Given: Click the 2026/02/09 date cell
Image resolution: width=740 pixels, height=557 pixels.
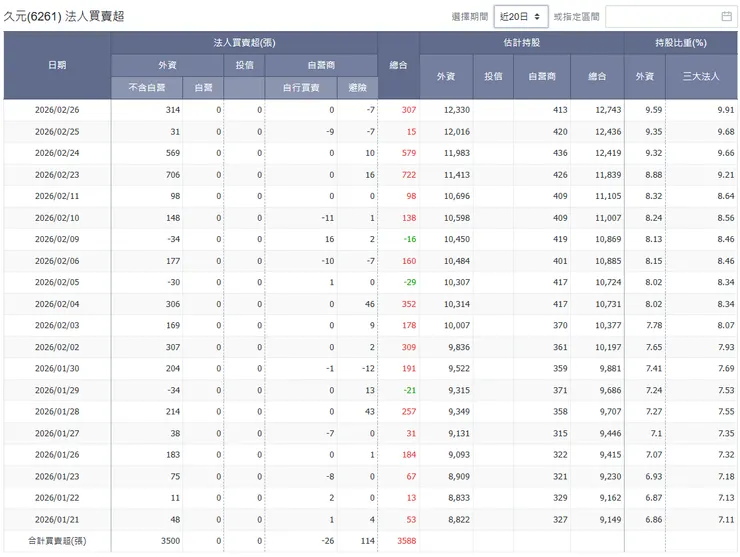Looking at the screenshot, I should 57,239.
